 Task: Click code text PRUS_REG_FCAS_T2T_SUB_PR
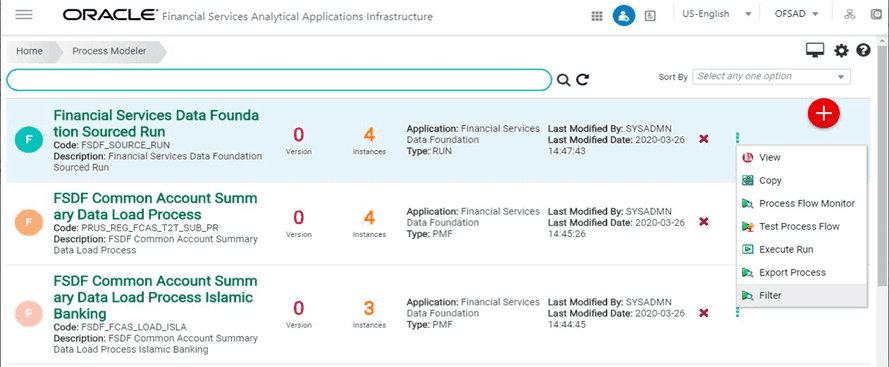(x=150, y=227)
